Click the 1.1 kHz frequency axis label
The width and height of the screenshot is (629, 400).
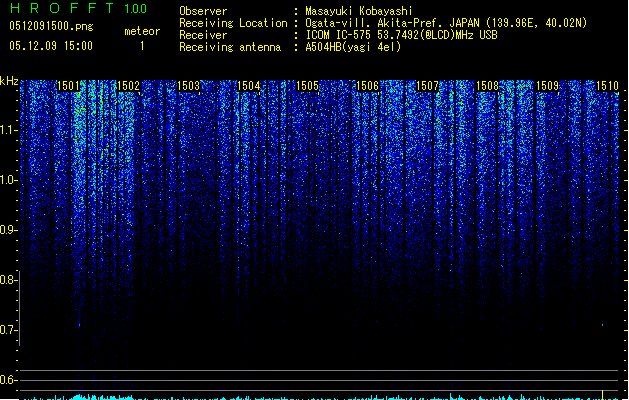point(8,130)
